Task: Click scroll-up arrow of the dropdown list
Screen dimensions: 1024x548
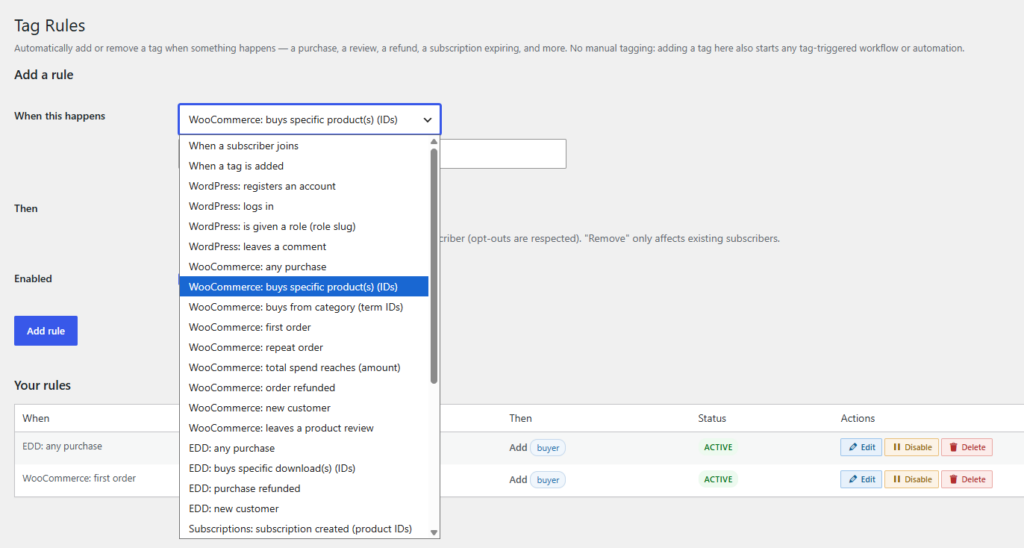Action: point(434,141)
